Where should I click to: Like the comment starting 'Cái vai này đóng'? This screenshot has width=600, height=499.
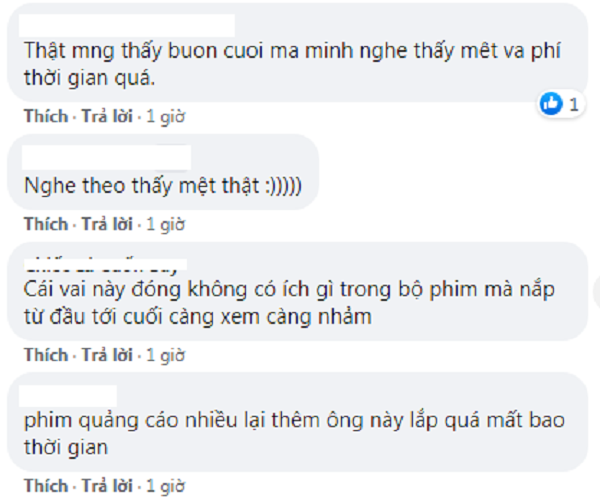coord(46,355)
